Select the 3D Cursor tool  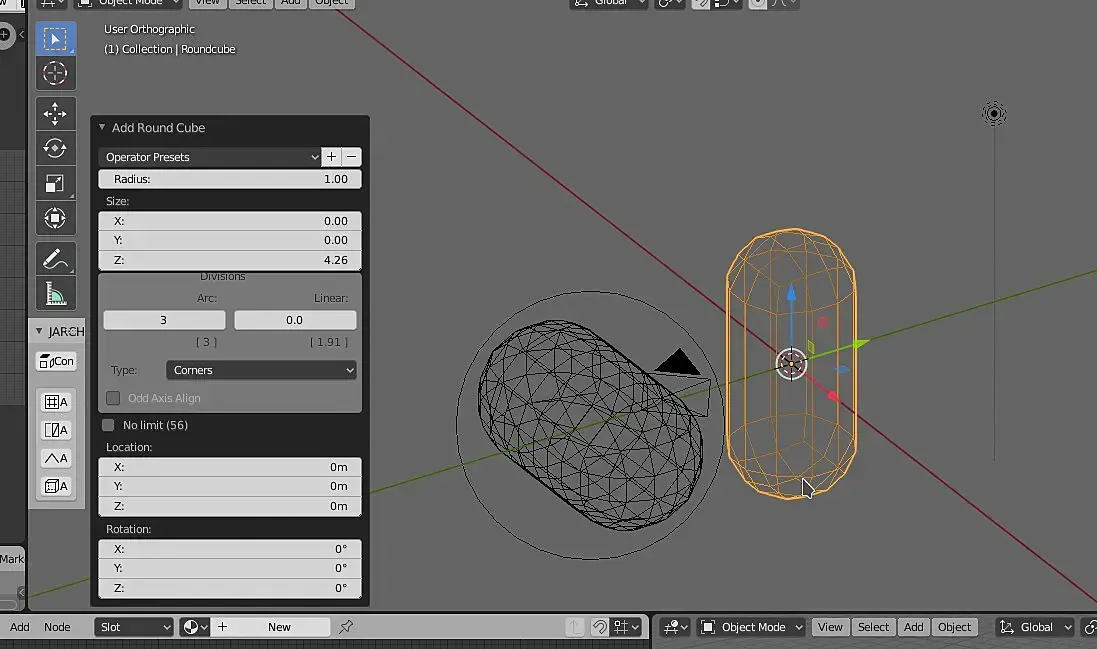coord(55,73)
